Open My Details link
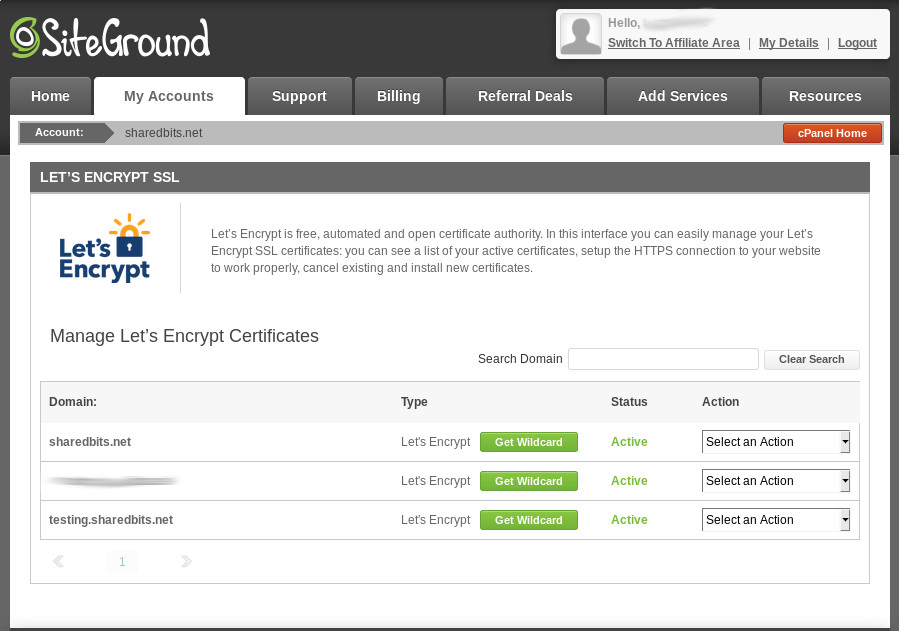This screenshot has height=631, width=899. (788, 43)
